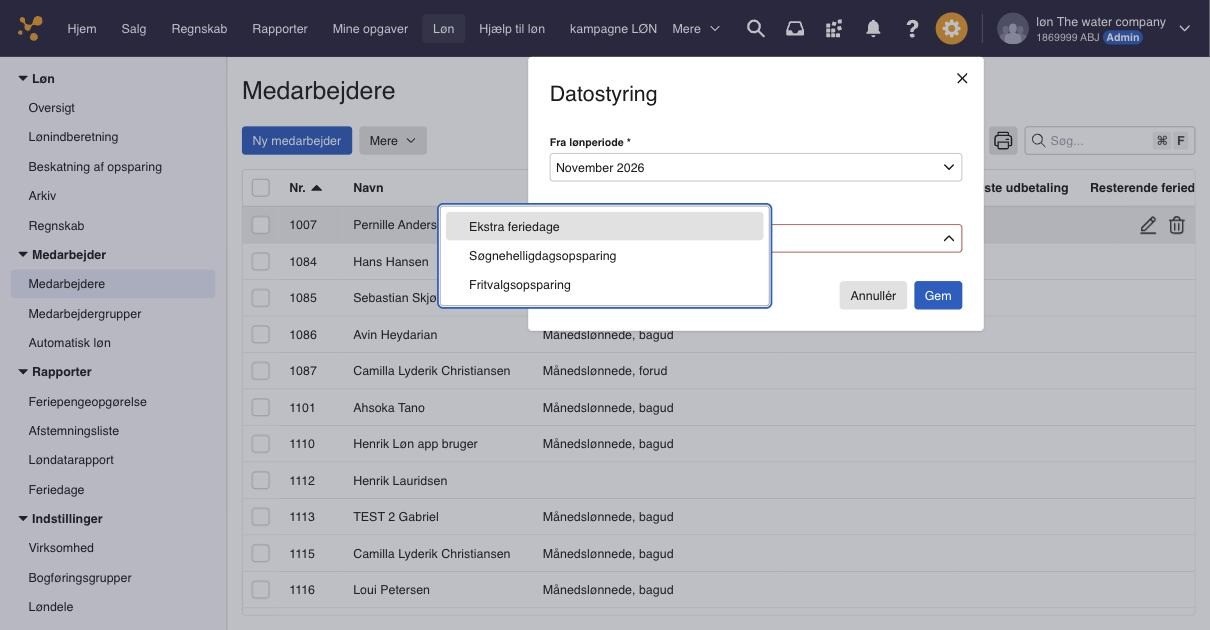
Task: Select Søgnehelligdagsopsparing option
Action: [604, 256]
